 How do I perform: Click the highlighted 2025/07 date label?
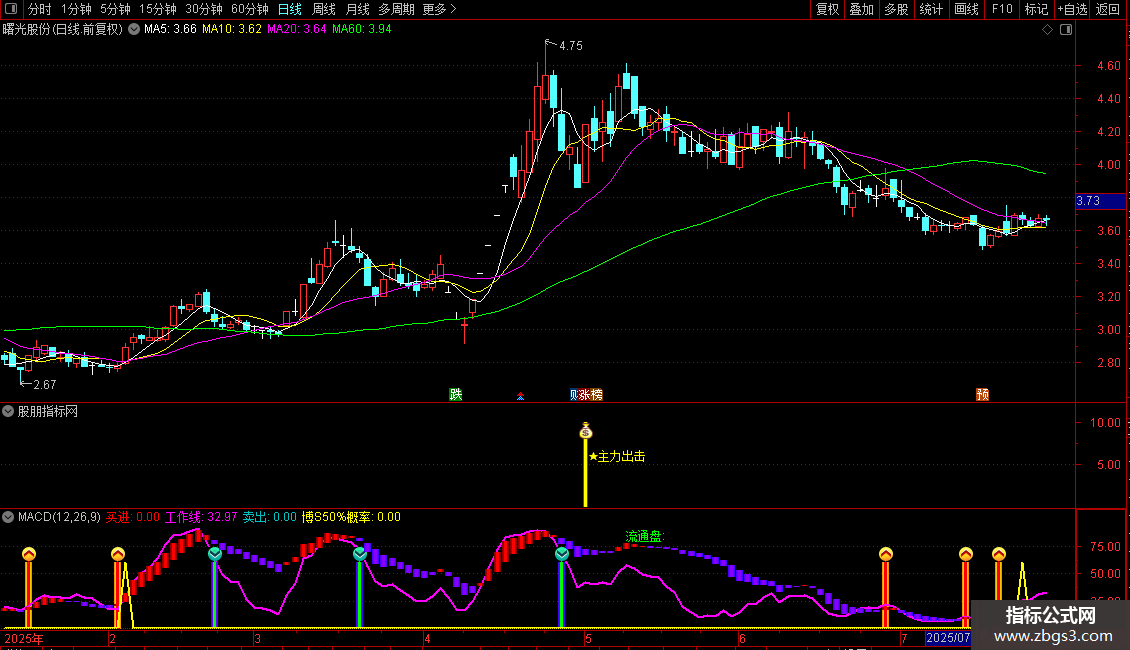(948, 638)
